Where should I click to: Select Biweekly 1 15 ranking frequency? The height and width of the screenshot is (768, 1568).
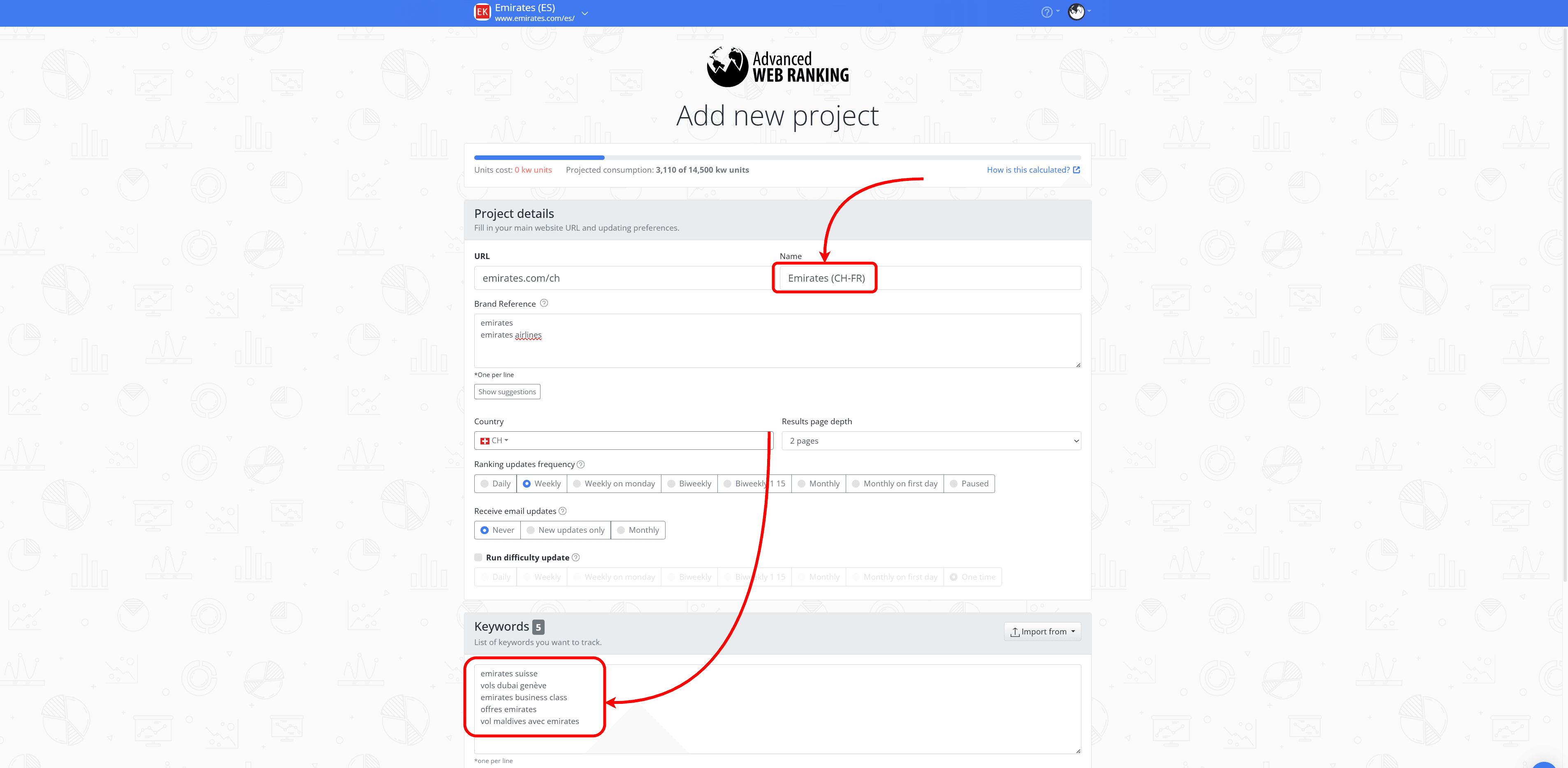coord(754,484)
